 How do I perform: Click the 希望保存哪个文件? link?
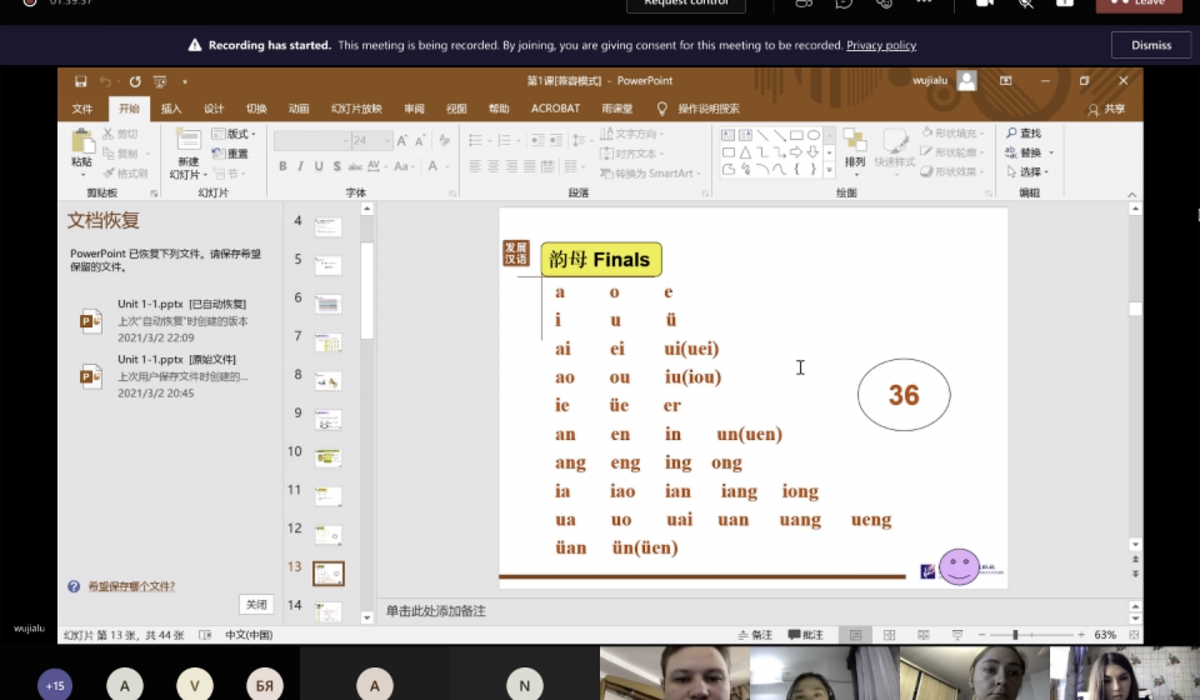(x=131, y=587)
